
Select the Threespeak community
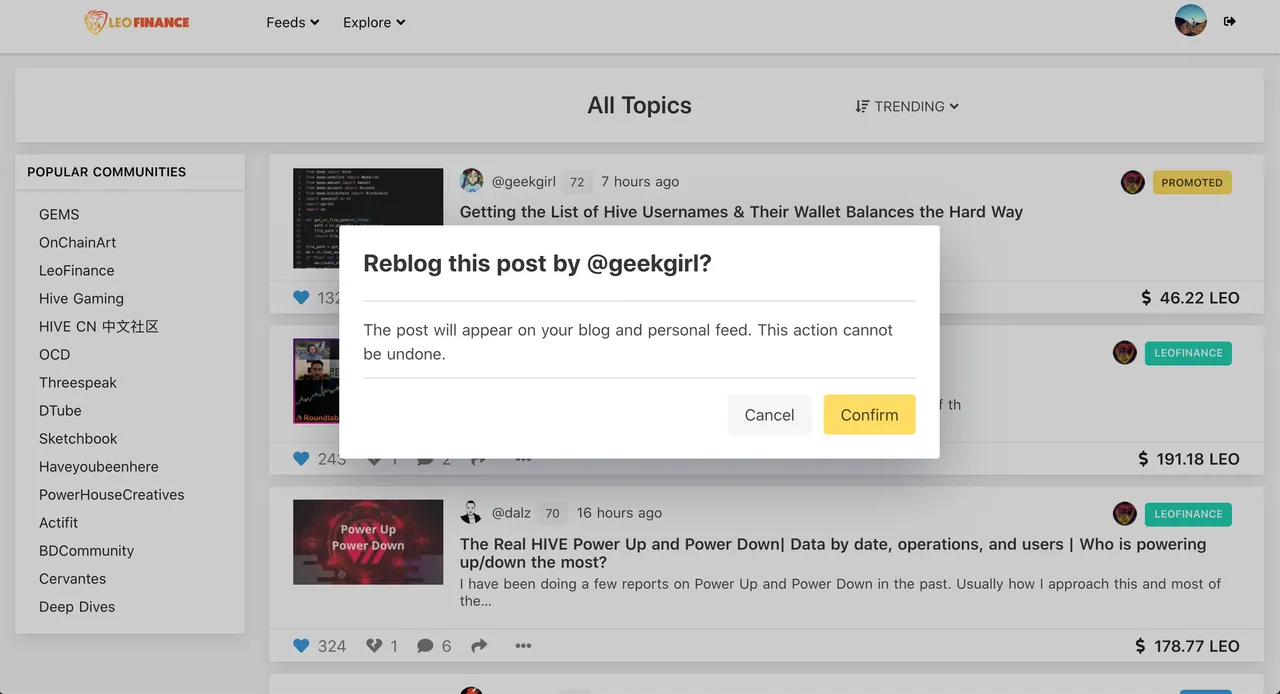78,382
